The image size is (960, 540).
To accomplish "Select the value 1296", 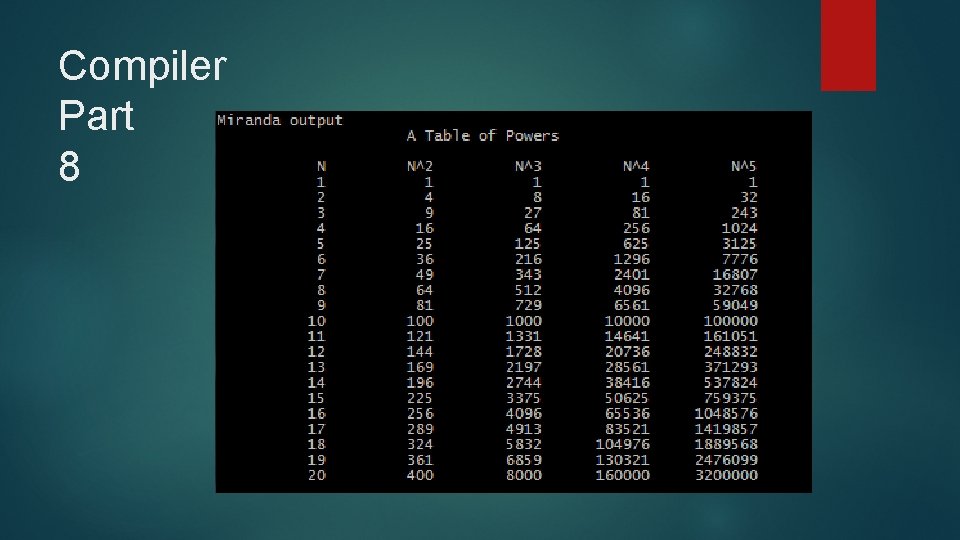I will coord(632,259).
